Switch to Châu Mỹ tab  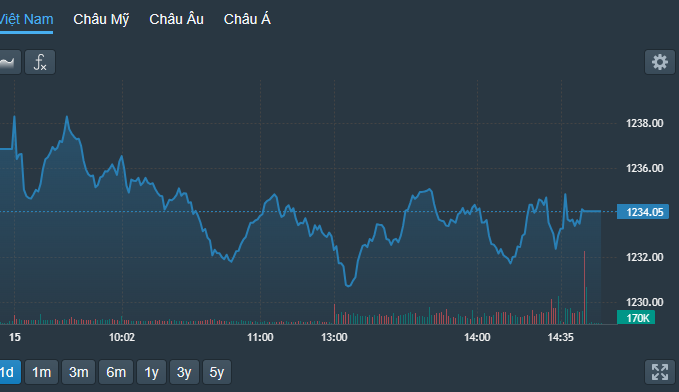[101, 19]
